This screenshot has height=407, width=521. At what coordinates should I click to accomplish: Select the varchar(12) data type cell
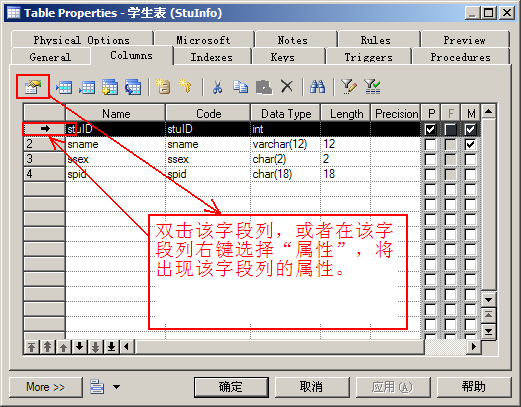(x=285, y=144)
